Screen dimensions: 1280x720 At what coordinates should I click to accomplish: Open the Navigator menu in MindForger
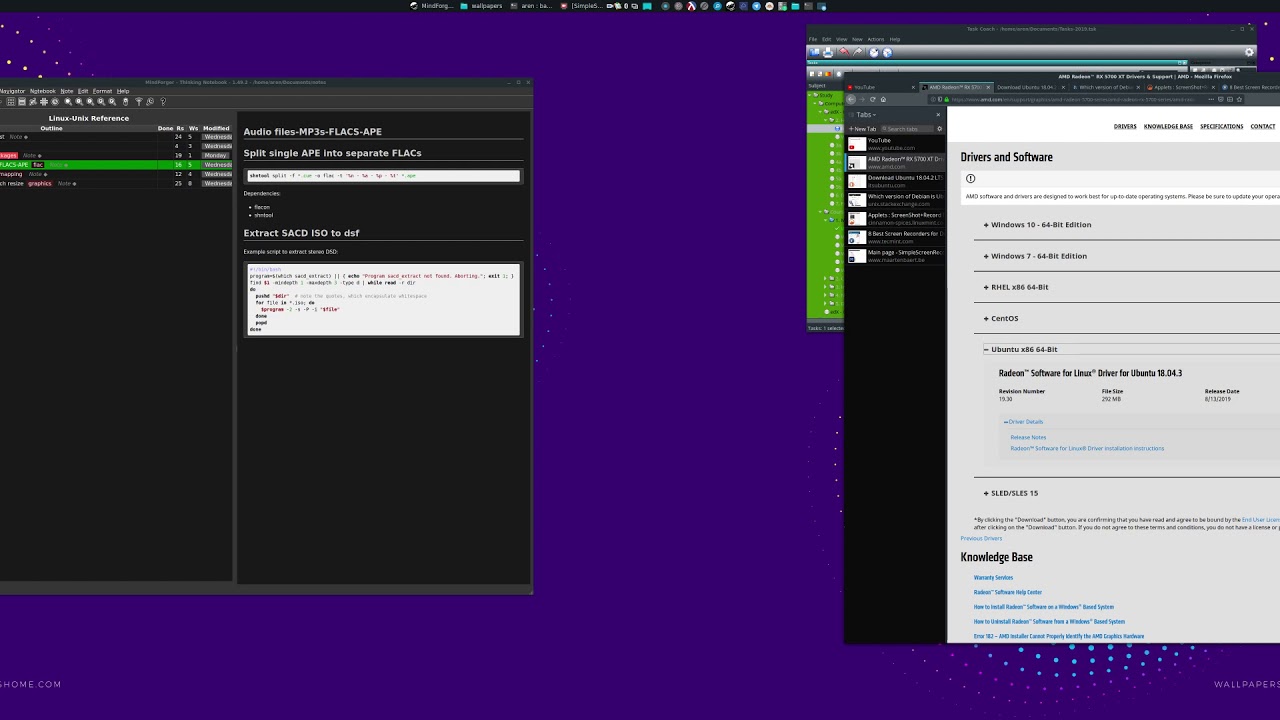pos(13,91)
